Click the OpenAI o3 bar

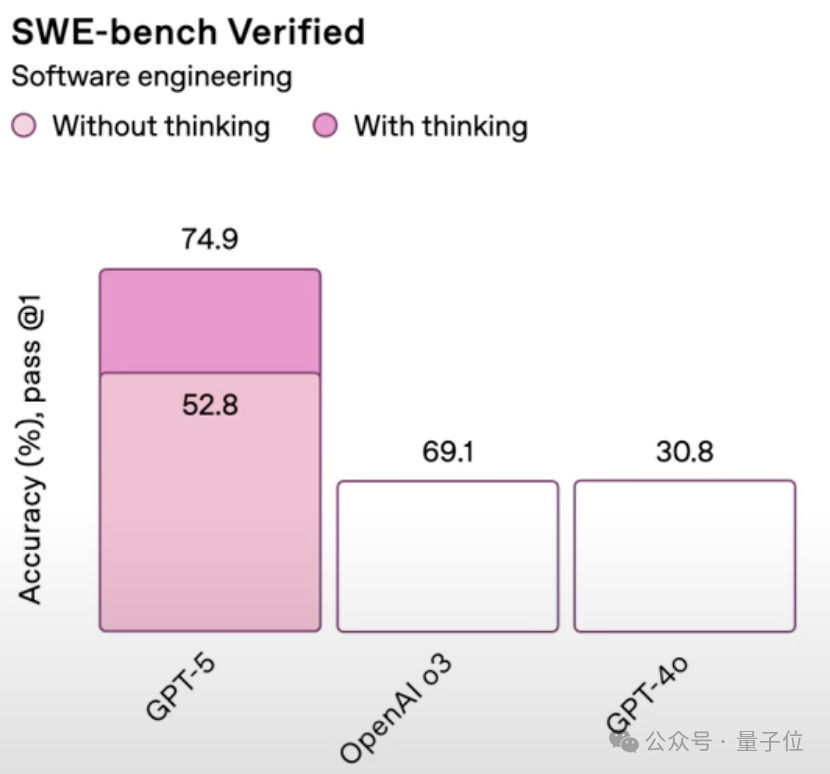(448, 556)
